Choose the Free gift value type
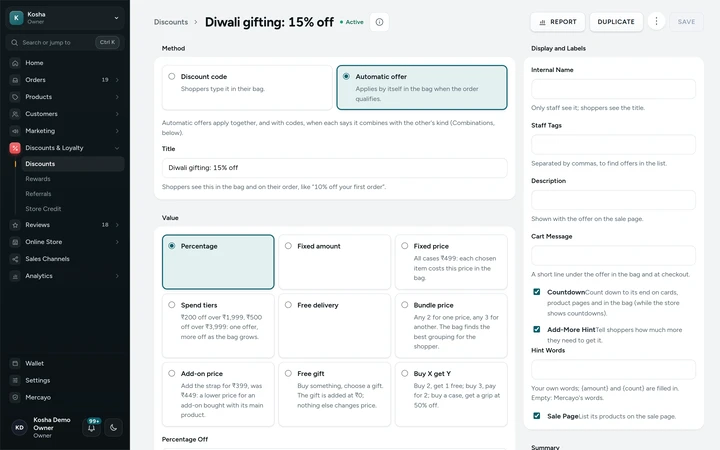720x450 pixels. point(334,394)
